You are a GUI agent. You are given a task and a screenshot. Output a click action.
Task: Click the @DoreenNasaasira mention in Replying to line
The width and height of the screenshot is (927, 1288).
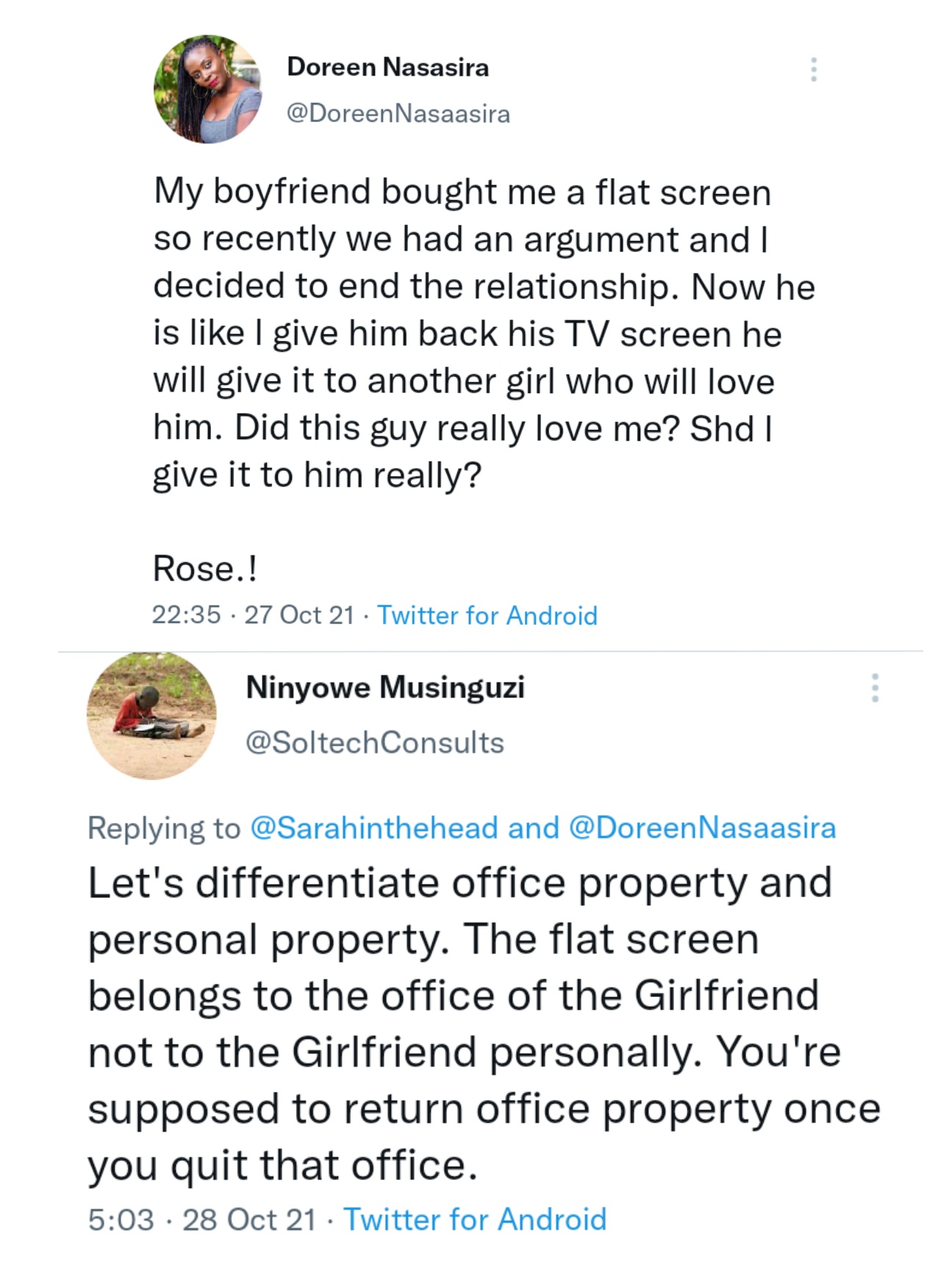[702, 828]
